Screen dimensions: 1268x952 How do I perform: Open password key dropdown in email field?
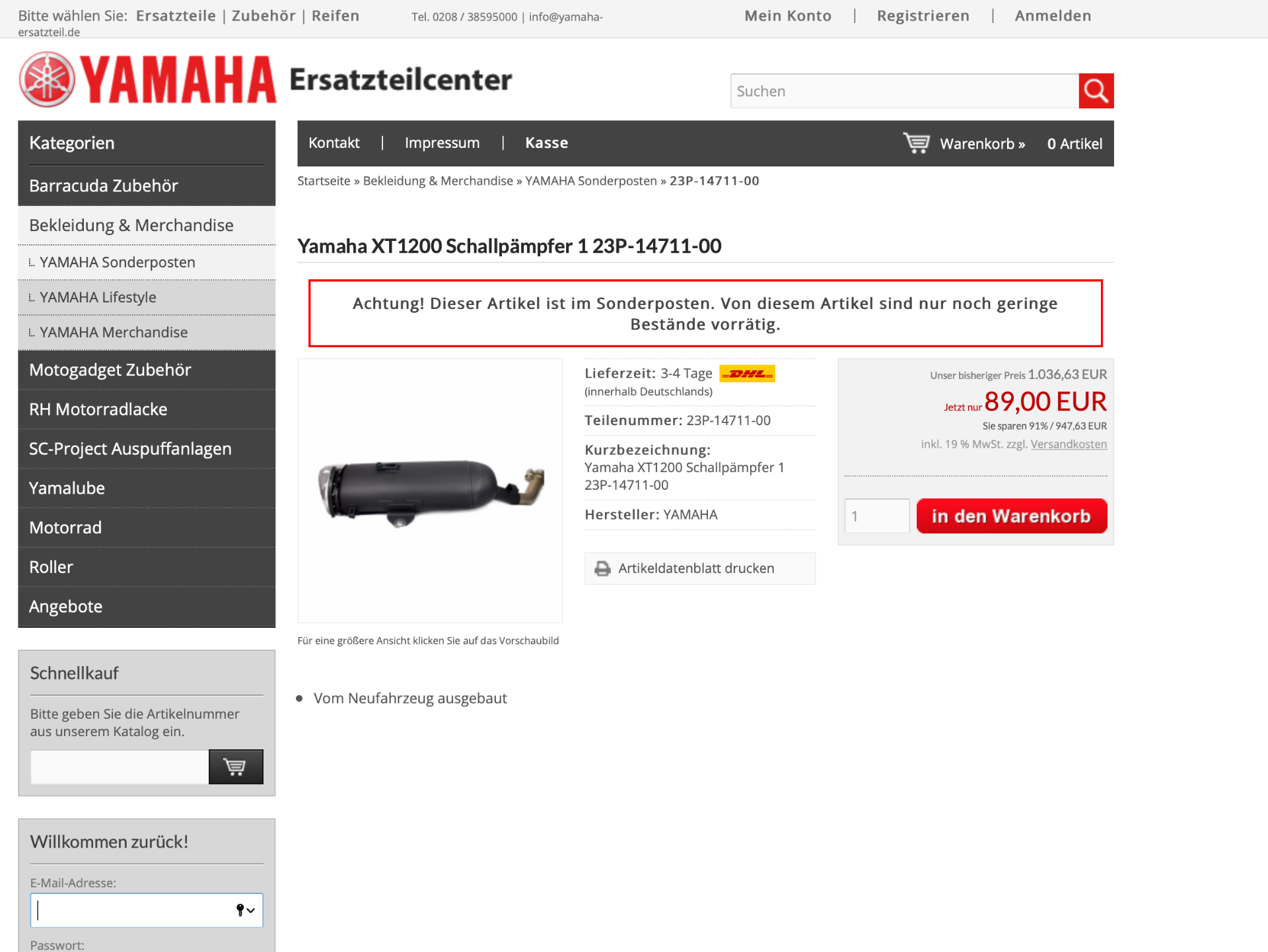click(245, 910)
